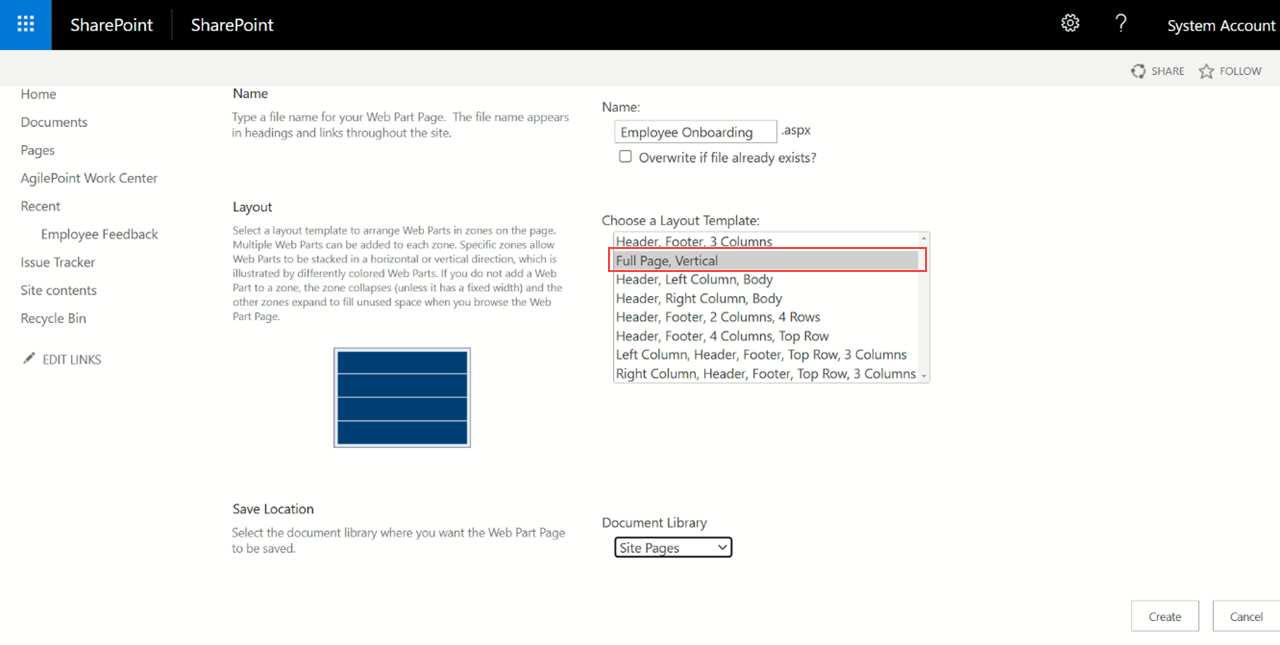Image resolution: width=1280 pixels, height=645 pixels.
Task: Open Pages in left navigation
Action: click(38, 150)
